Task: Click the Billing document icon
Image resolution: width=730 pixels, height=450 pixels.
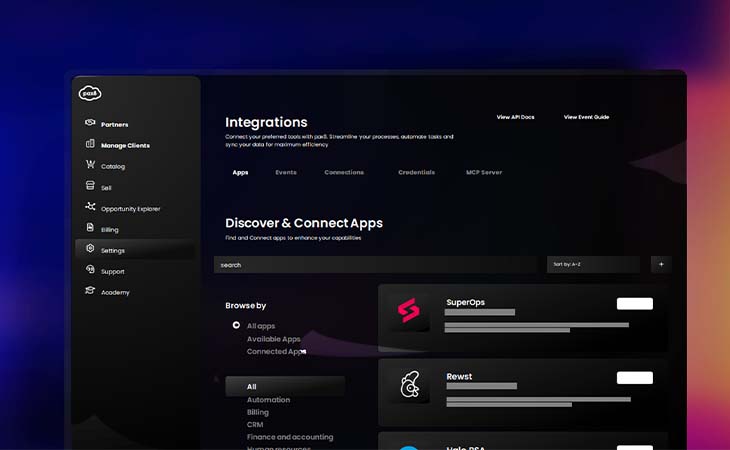Action: coord(90,228)
